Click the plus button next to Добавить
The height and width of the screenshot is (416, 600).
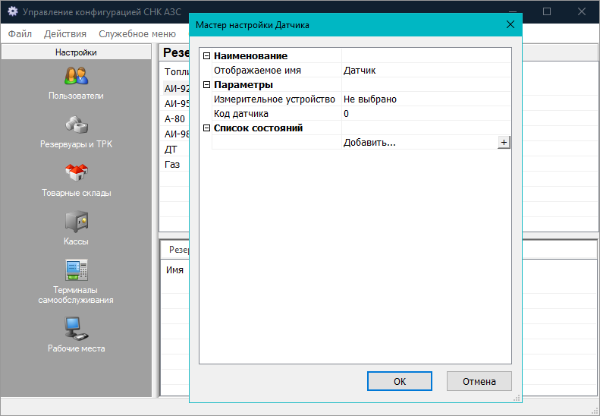(504, 143)
